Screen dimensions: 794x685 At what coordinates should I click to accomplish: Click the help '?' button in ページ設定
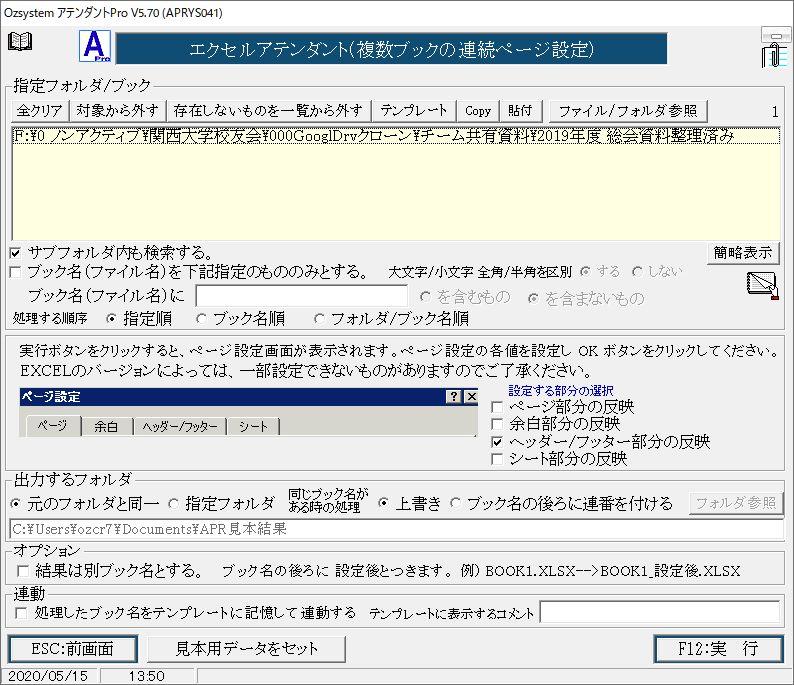point(454,396)
